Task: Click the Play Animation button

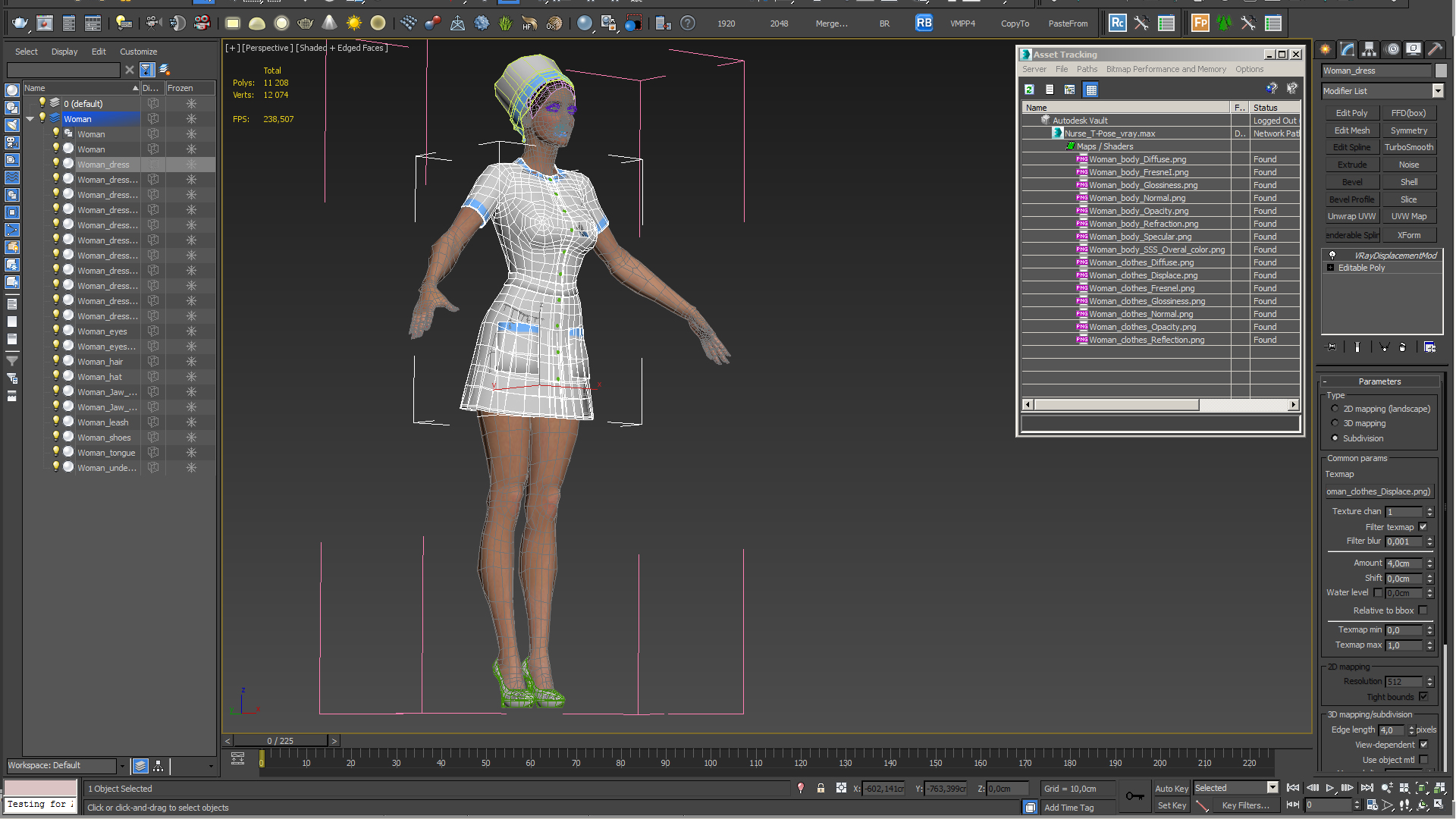Action: [1329, 789]
